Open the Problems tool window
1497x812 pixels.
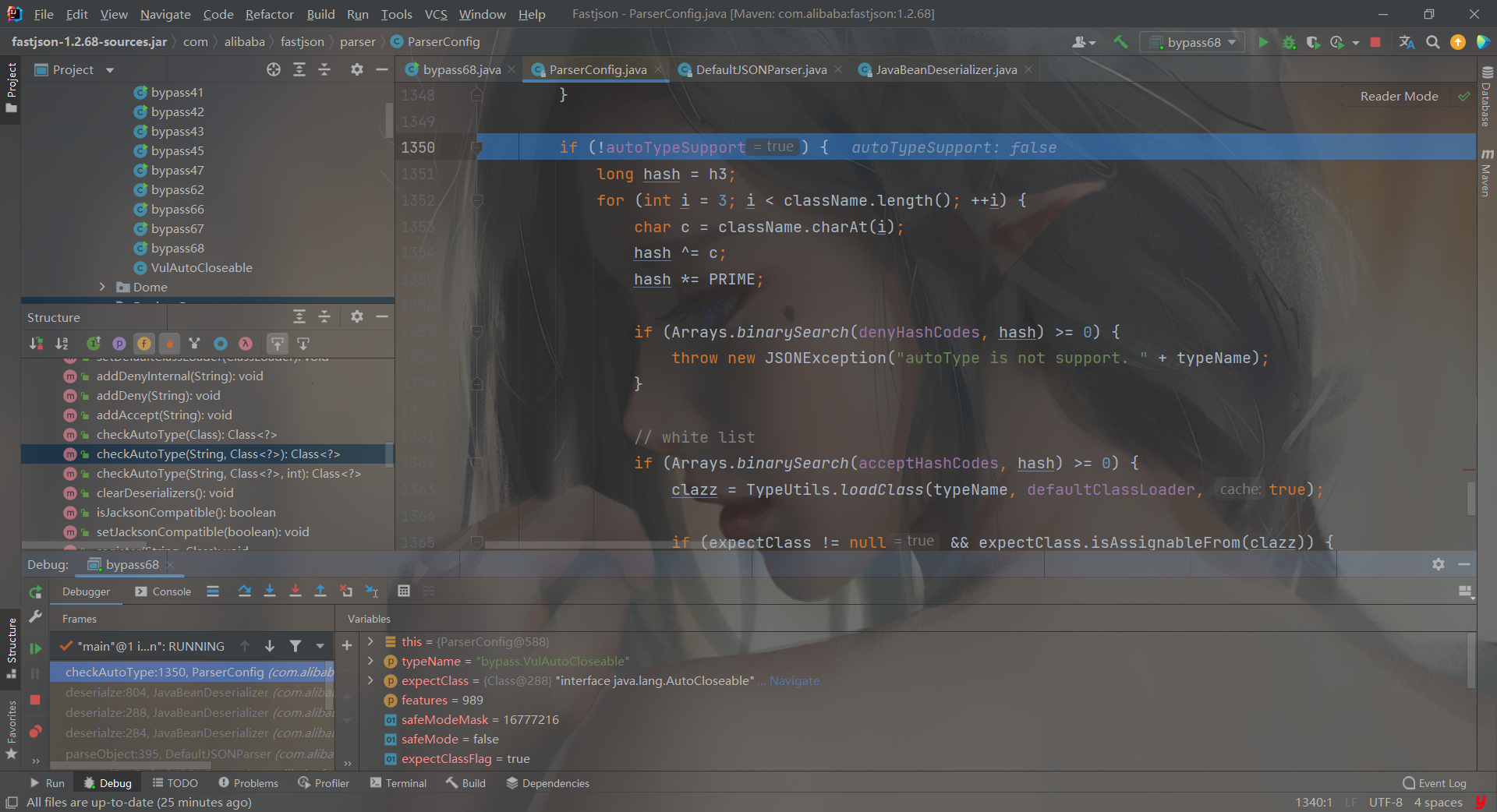[248, 783]
